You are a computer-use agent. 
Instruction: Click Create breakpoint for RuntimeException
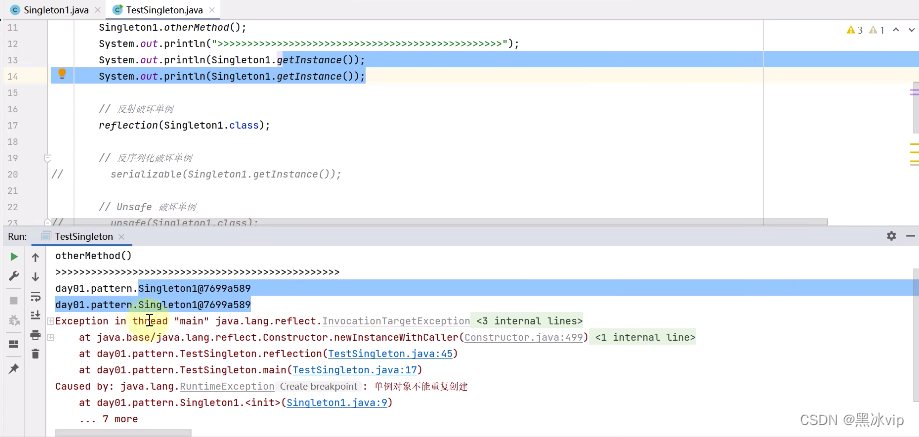(x=318, y=387)
